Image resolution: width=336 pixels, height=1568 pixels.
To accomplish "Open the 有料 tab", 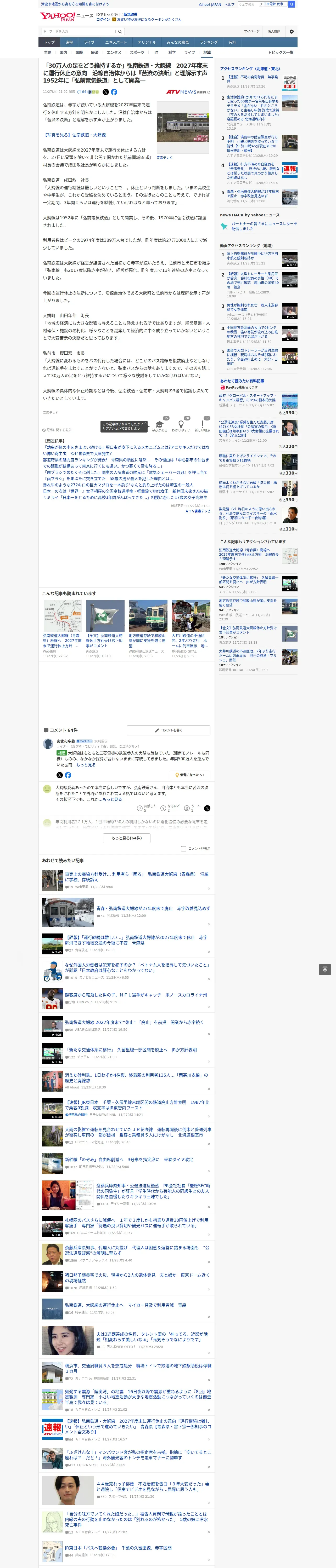I will click(232, 43).
